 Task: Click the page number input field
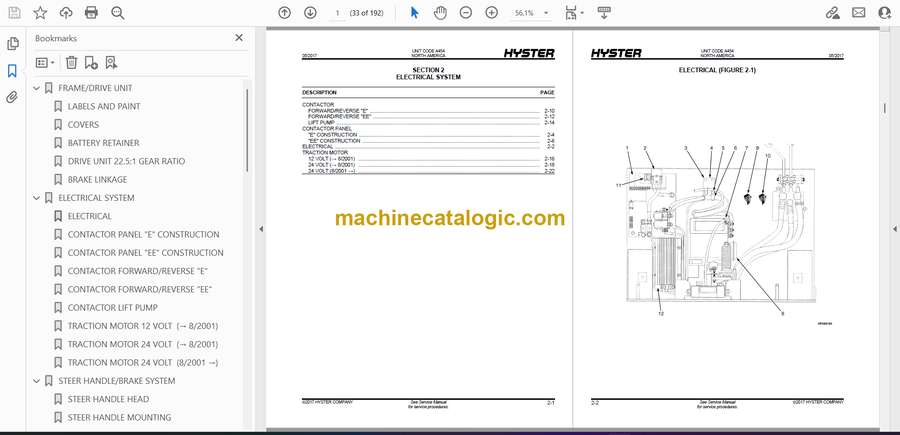coord(338,13)
